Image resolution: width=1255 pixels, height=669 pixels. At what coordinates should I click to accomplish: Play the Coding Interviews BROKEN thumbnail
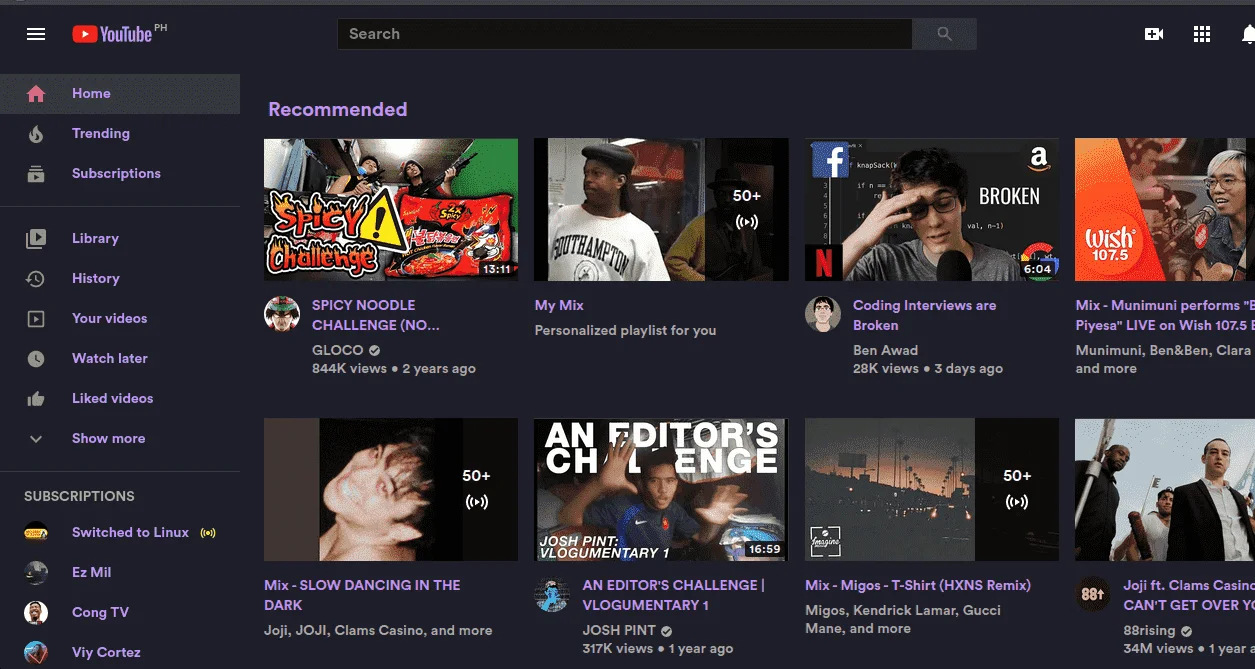pos(932,210)
